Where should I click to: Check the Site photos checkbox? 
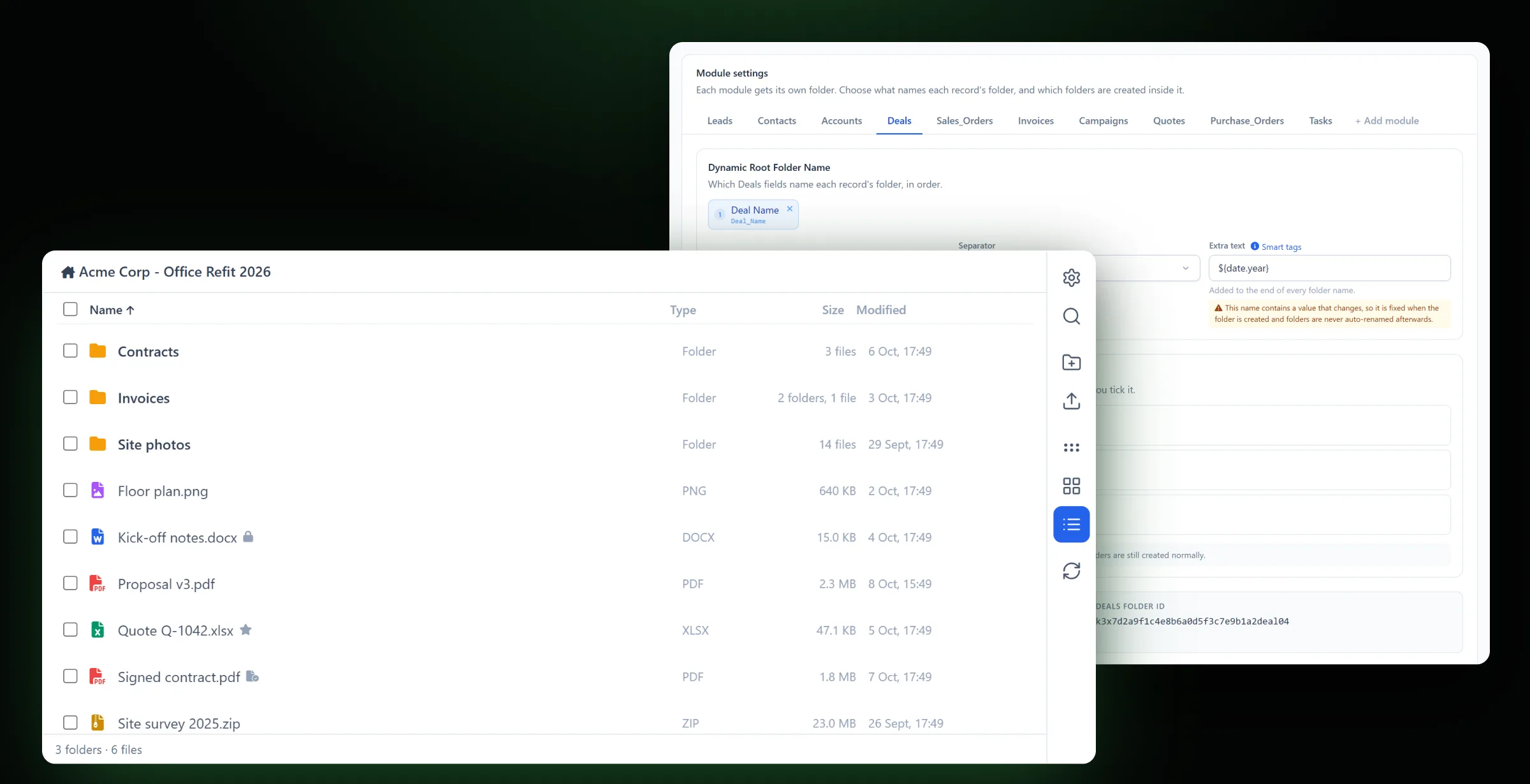70,444
